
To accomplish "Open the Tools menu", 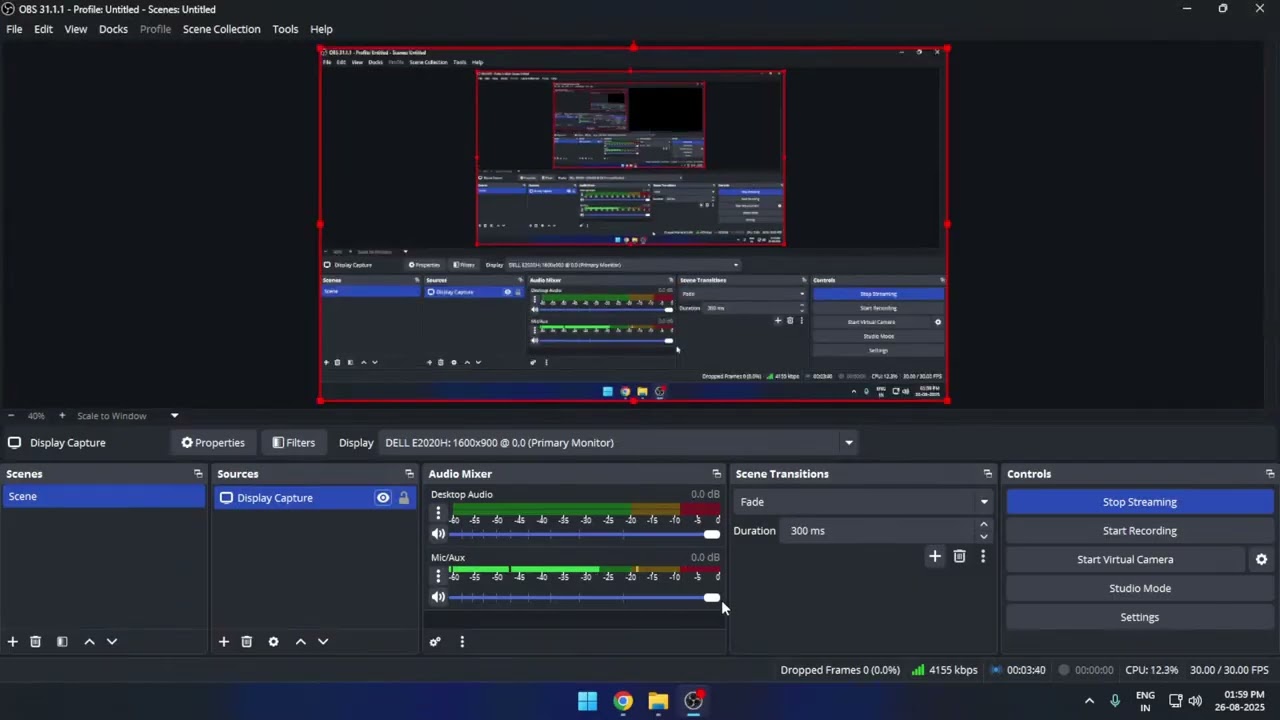I will [x=285, y=29].
